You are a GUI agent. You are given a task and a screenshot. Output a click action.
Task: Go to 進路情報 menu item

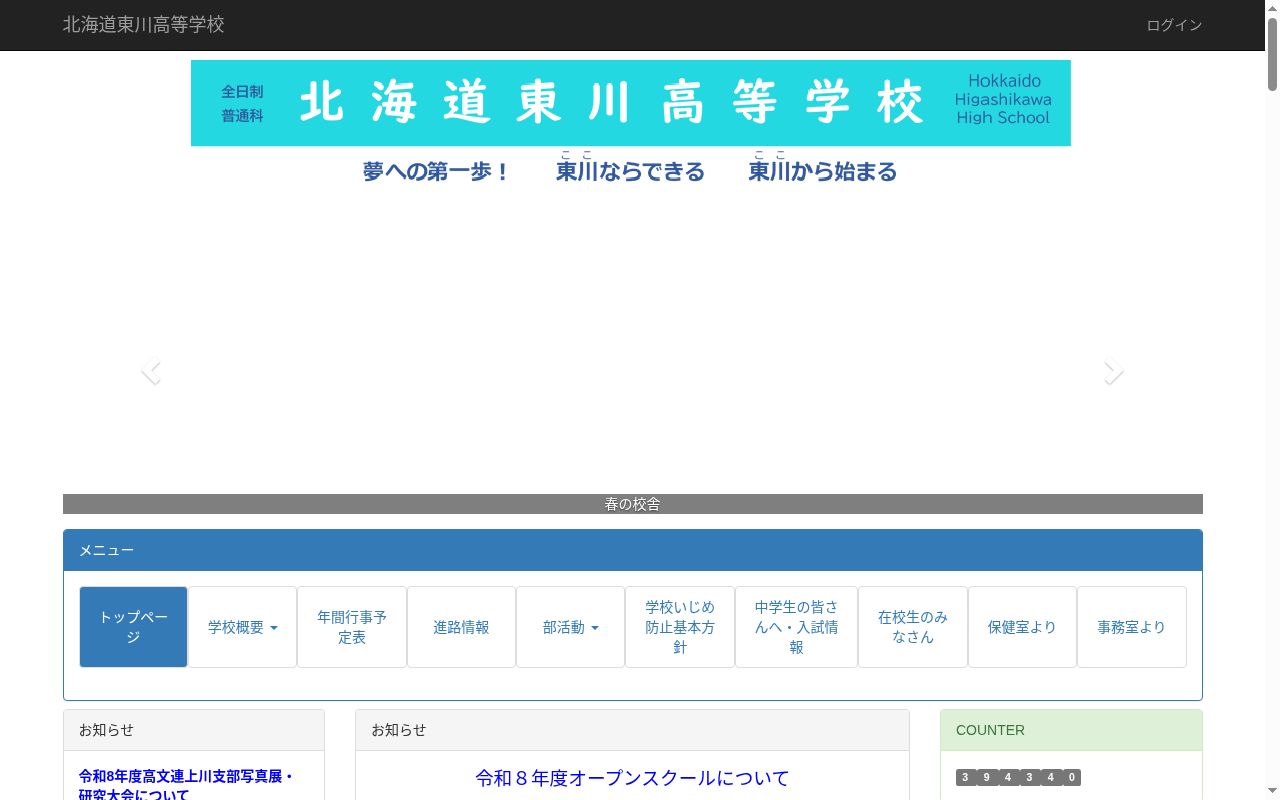pyautogui.click(x=461, y=627)
